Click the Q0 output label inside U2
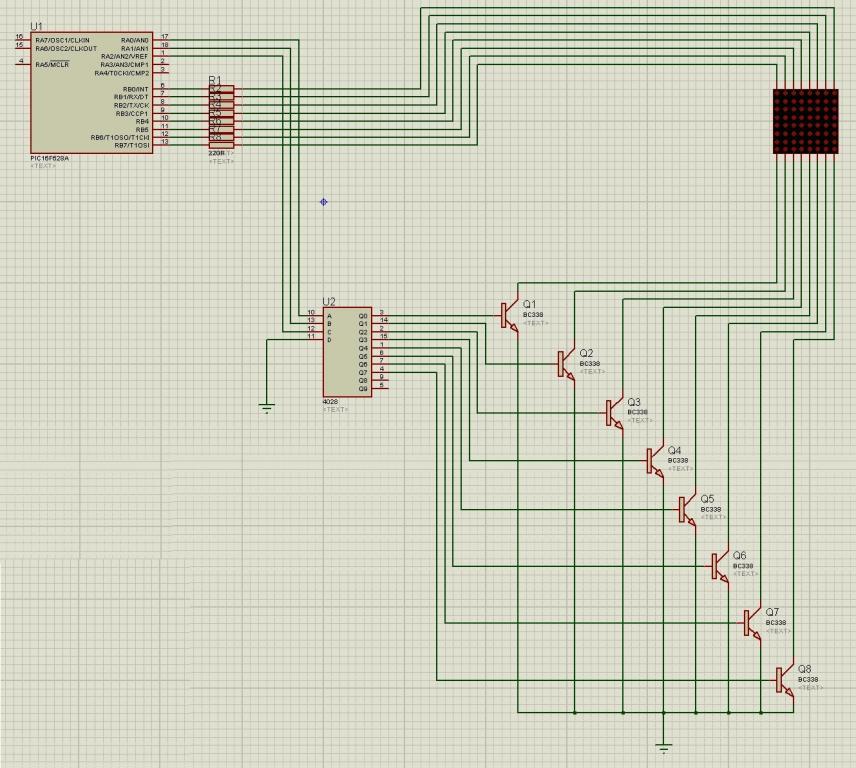 click(363, 316)
